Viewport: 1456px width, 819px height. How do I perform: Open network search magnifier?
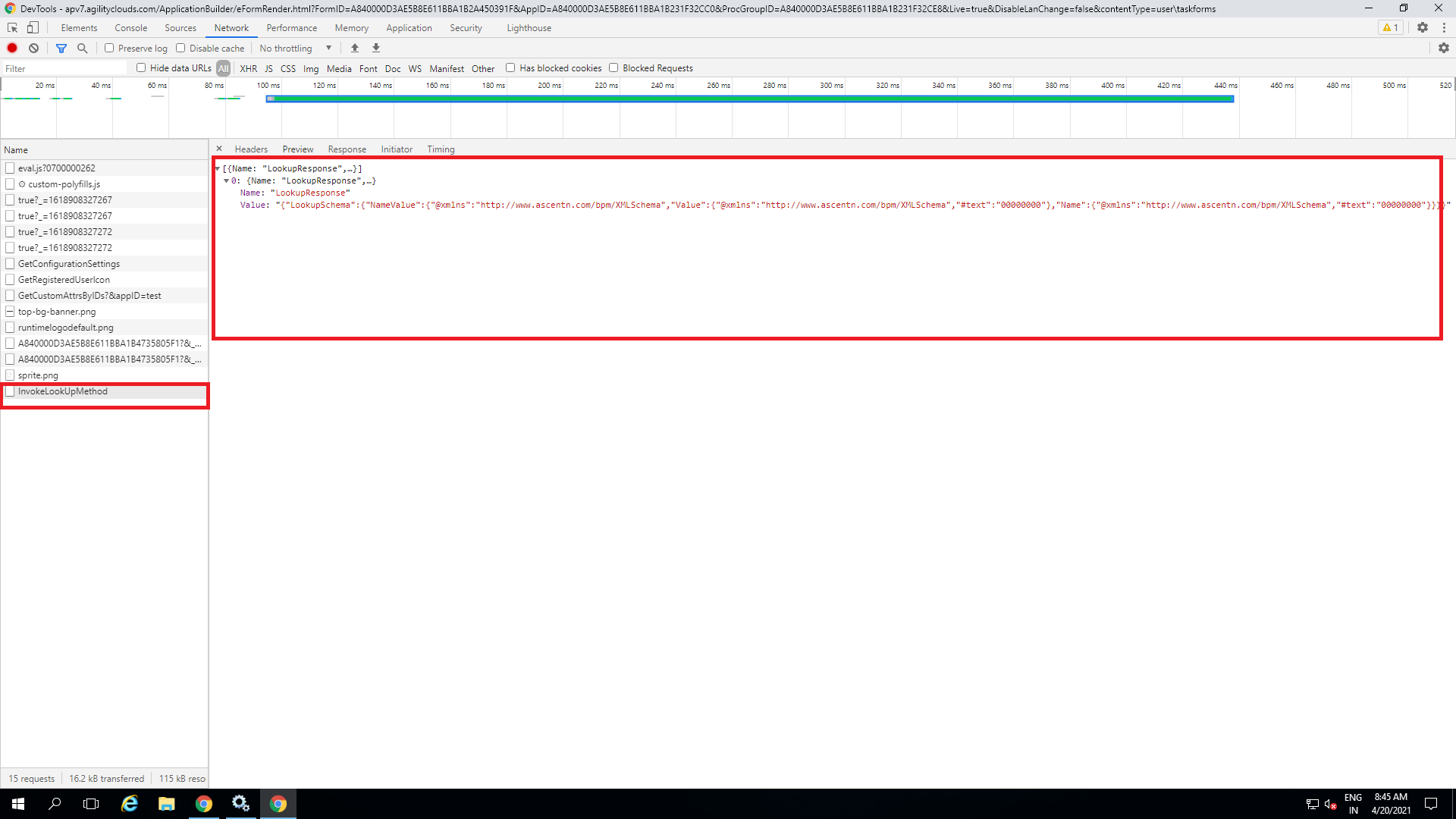click(82, 48)
